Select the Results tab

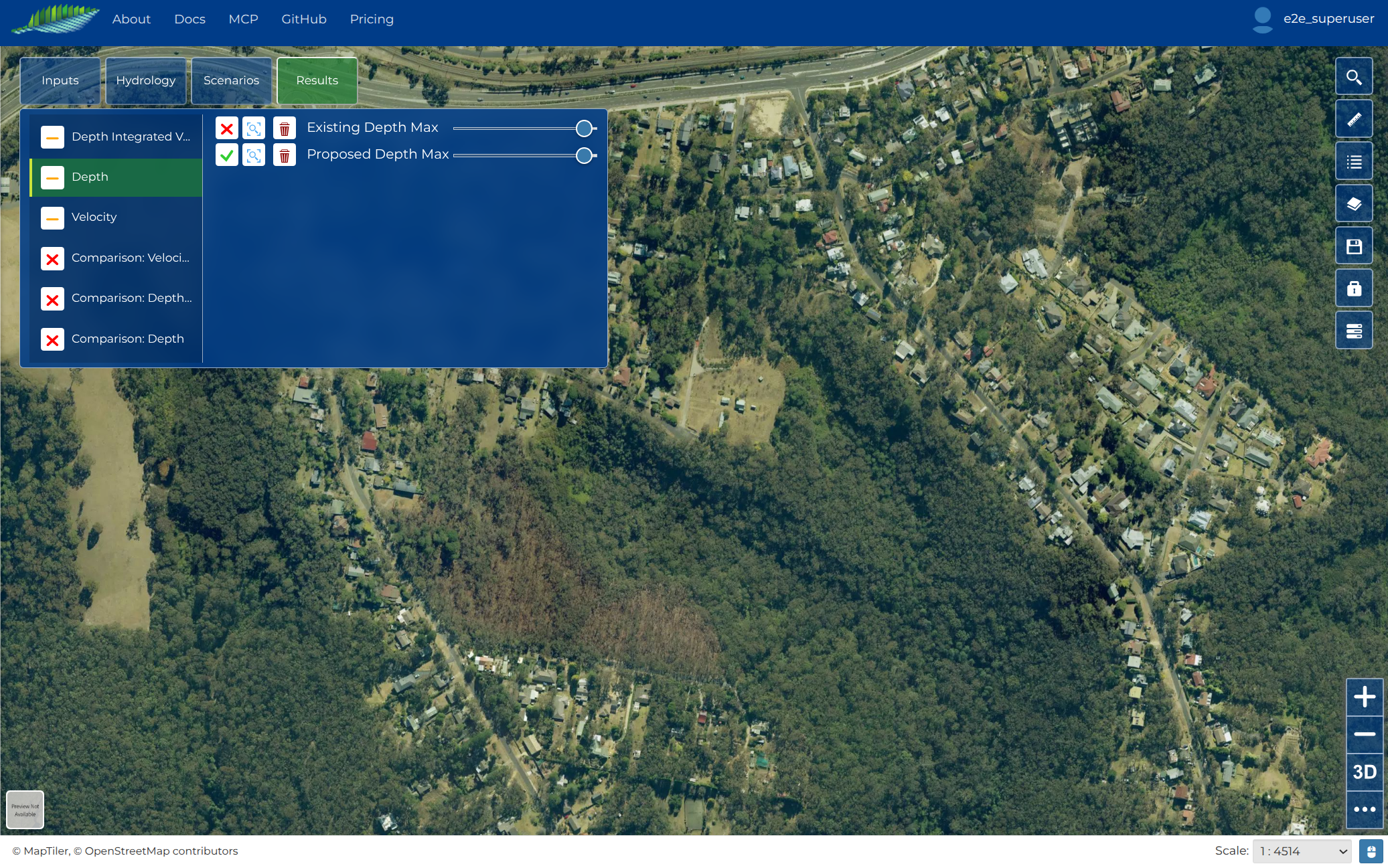317,80
